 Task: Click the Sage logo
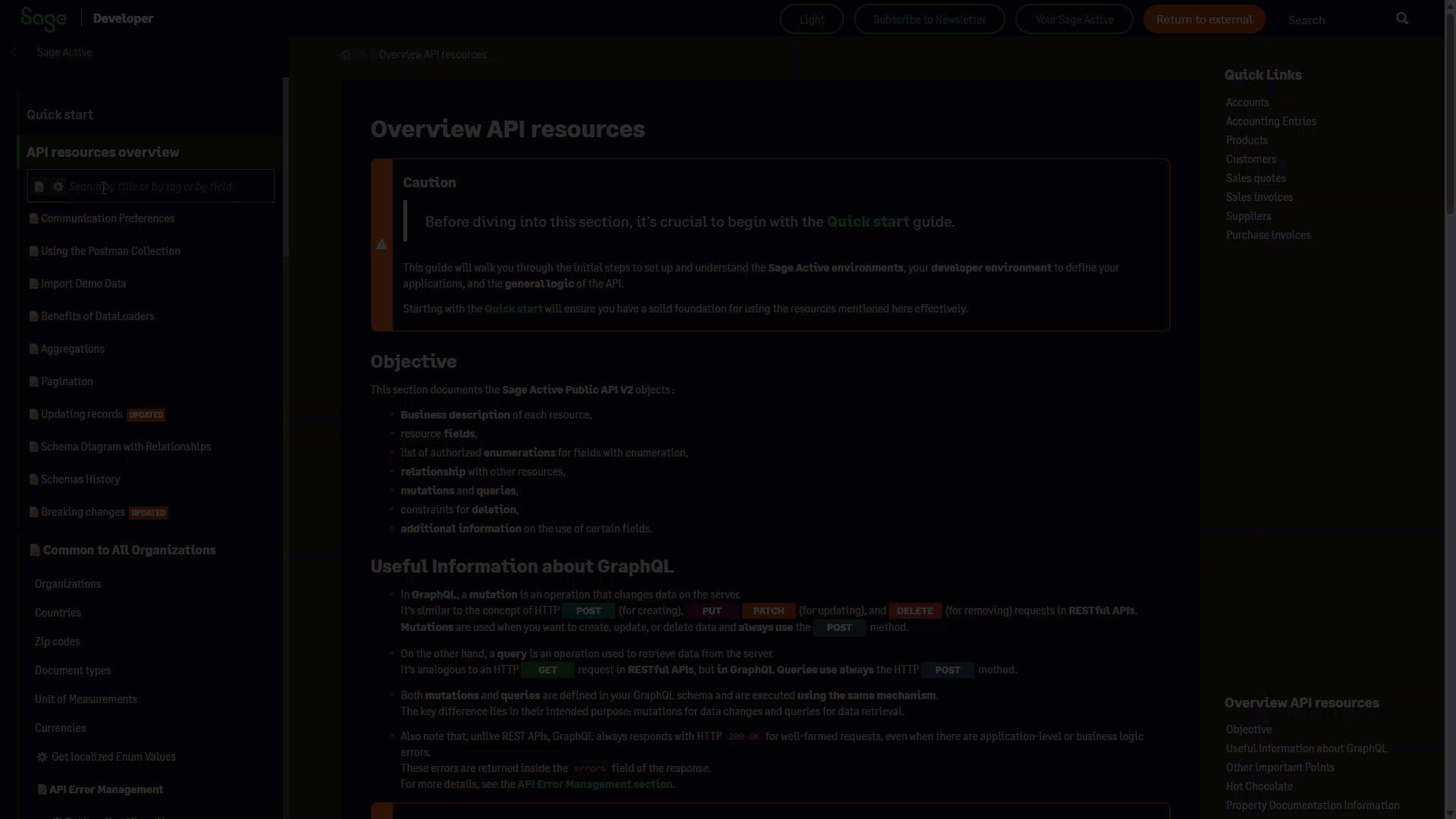coord(43,18)
